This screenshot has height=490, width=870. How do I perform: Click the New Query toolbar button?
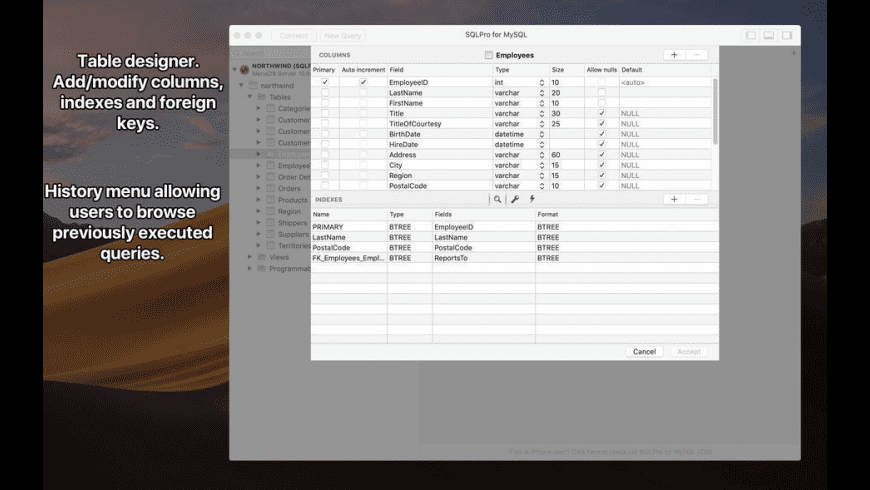[342, 36]
